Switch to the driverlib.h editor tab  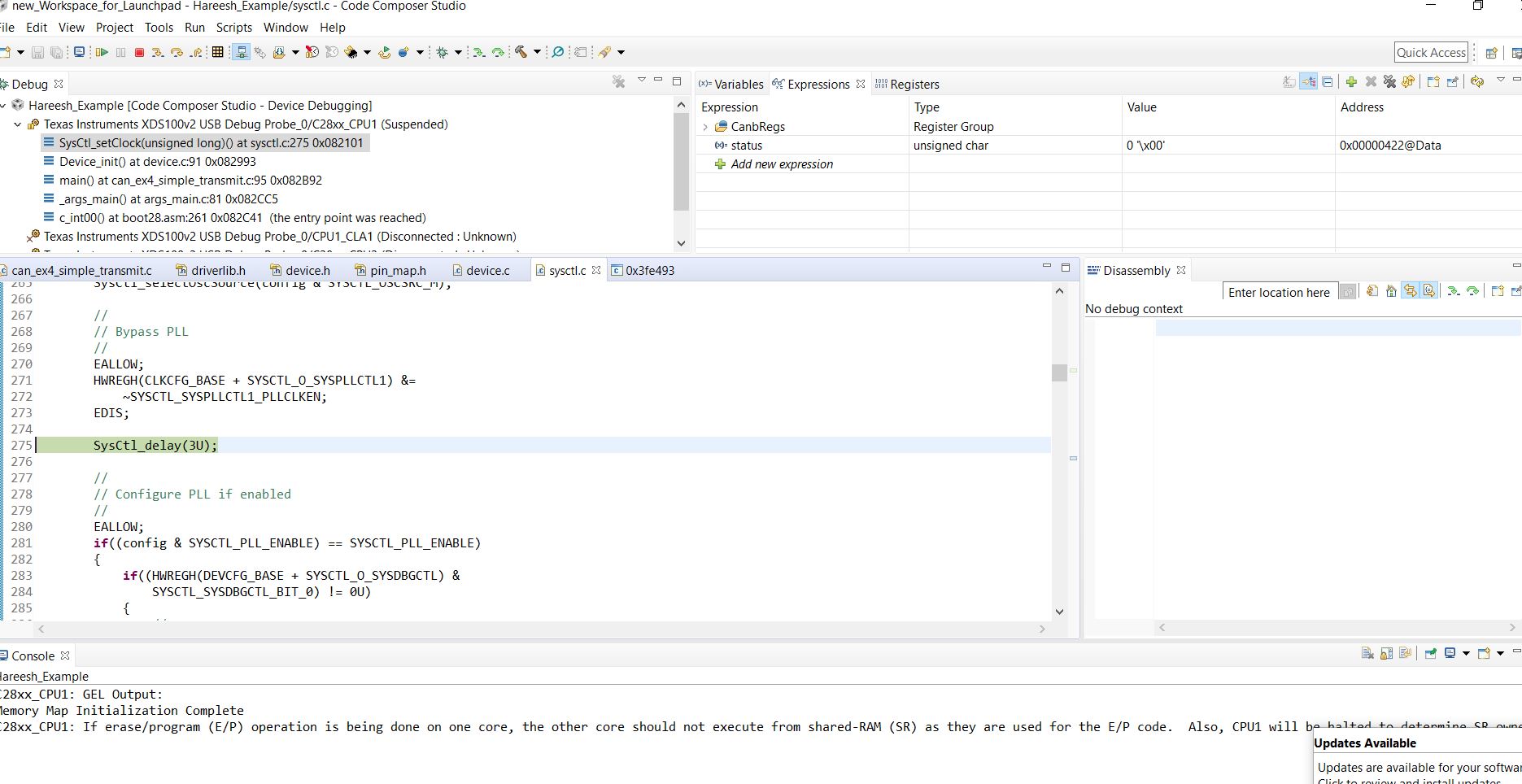click(211, 270)
